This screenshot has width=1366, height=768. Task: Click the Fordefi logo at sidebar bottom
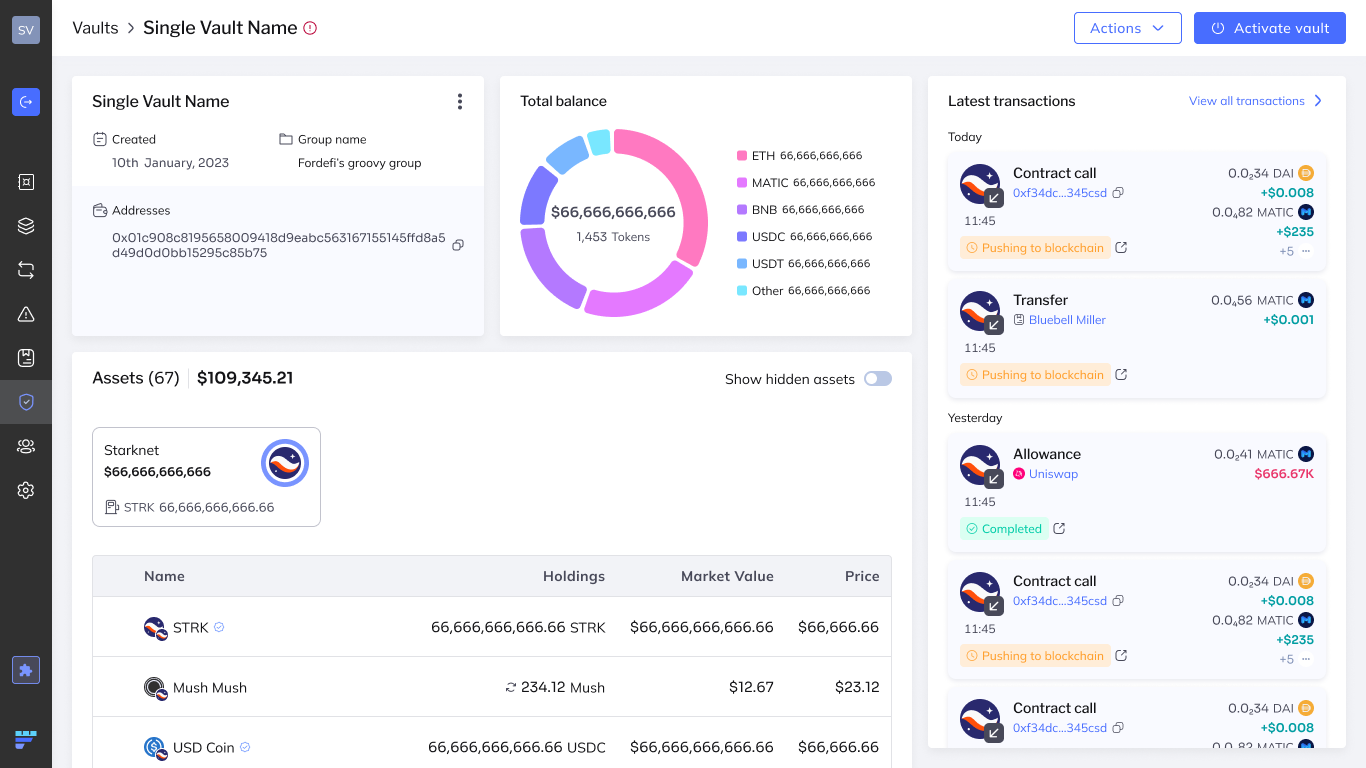pyautogui.click(x=26, y=740)
